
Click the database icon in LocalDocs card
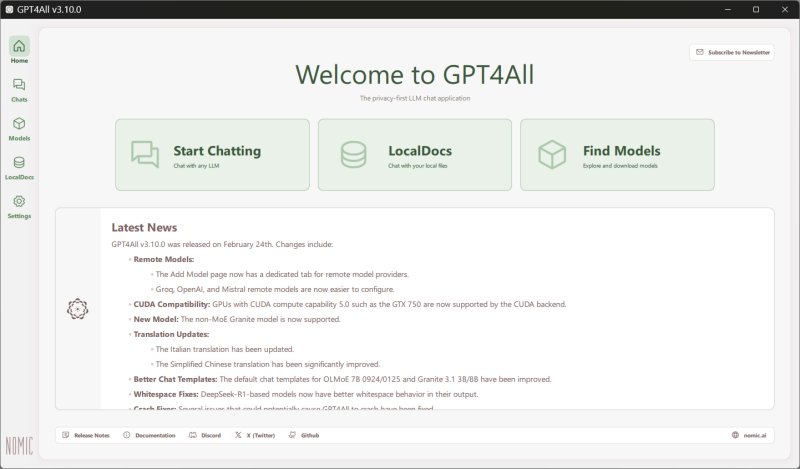[354, 155]
